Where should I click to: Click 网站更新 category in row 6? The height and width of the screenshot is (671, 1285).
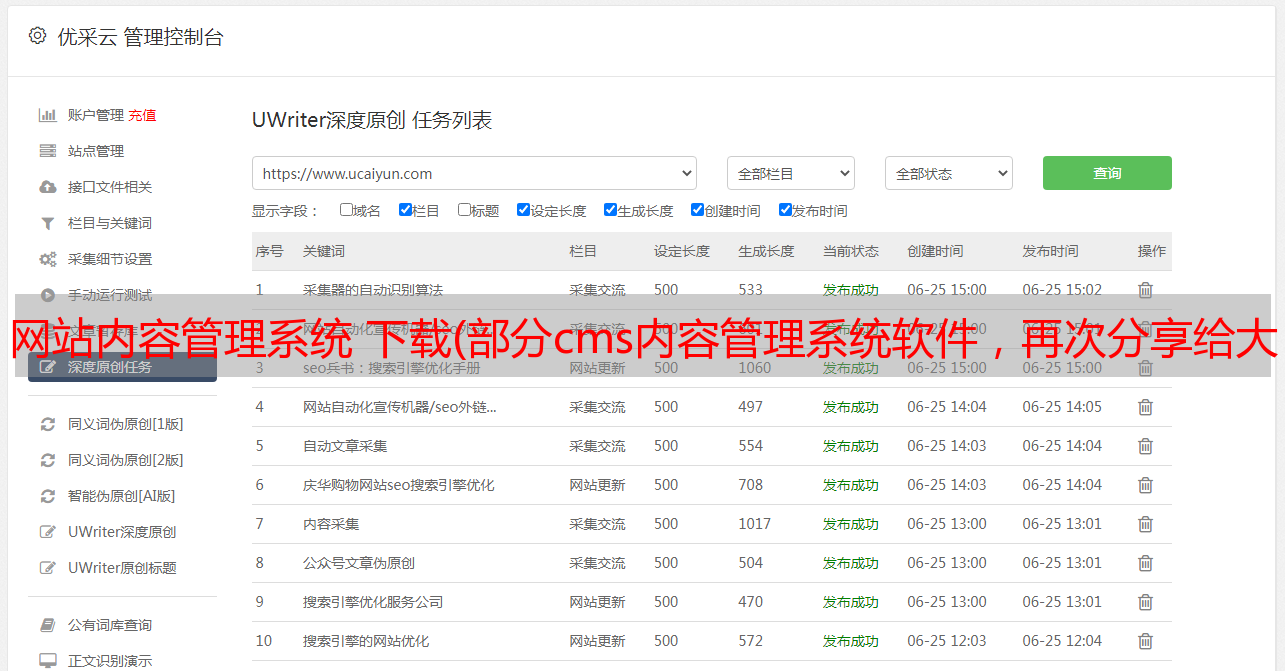597,485
